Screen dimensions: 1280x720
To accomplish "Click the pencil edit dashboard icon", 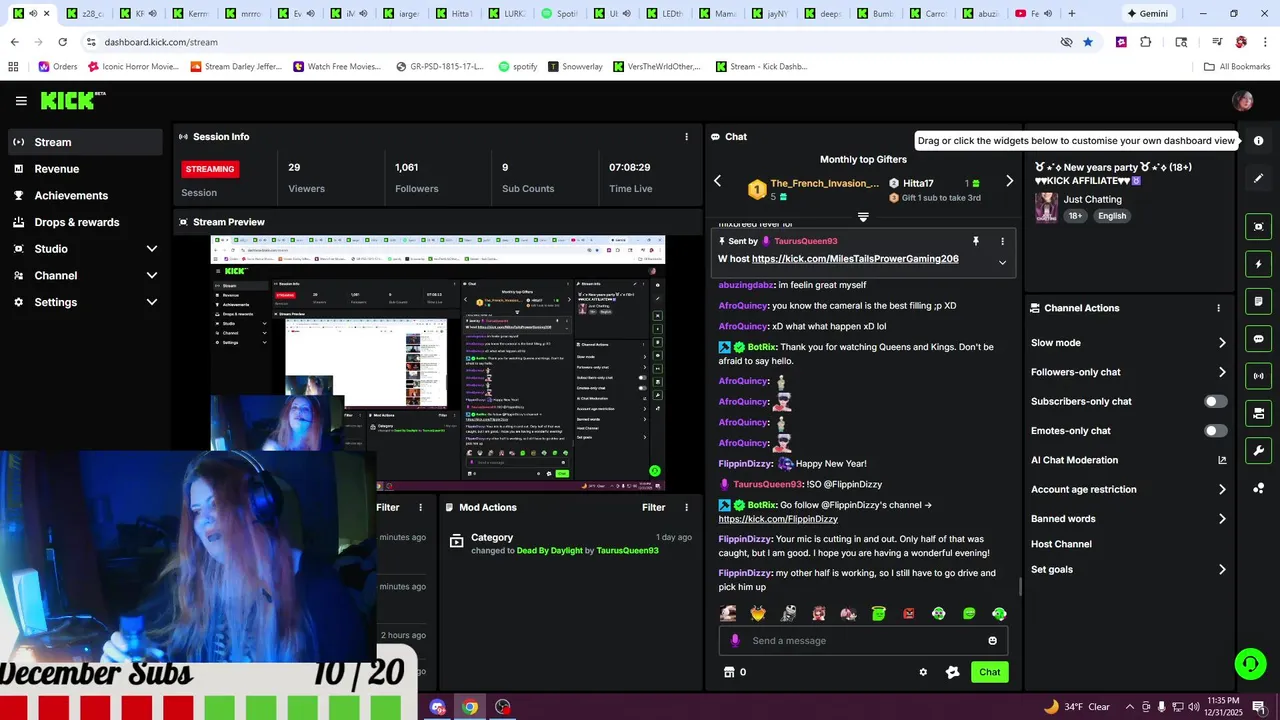I will (1258, 178).
